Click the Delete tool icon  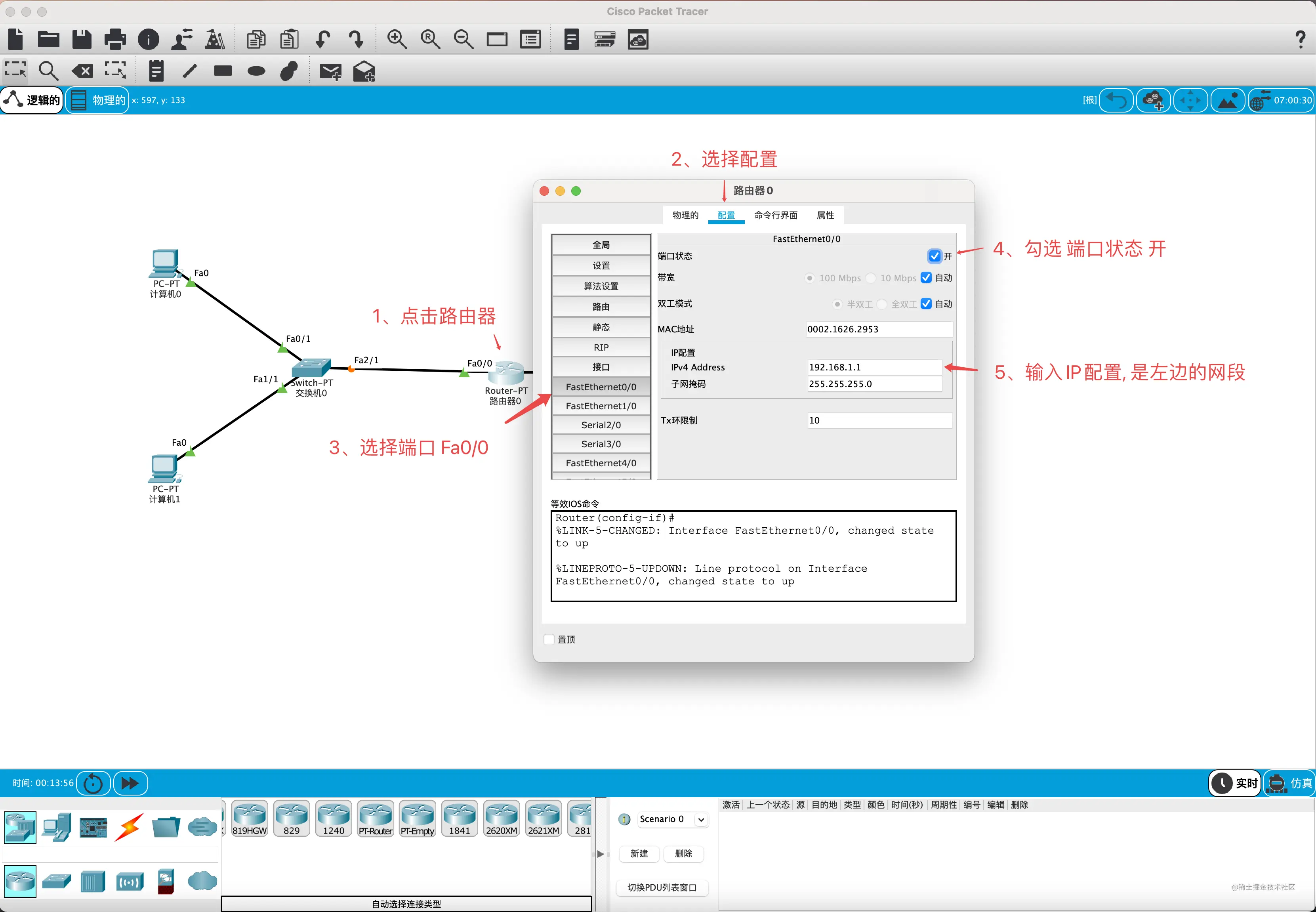(x=82, y=71)
